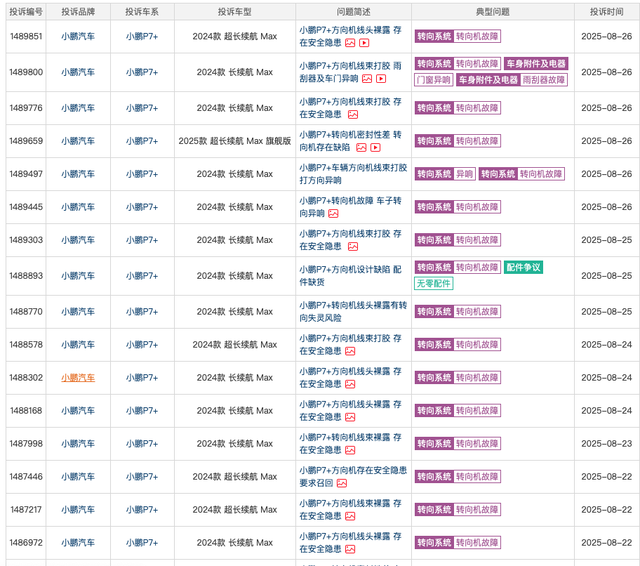
Task: Select model cell 2025款 超长续航 Max 旗舰版
Action: click(235, 141)
